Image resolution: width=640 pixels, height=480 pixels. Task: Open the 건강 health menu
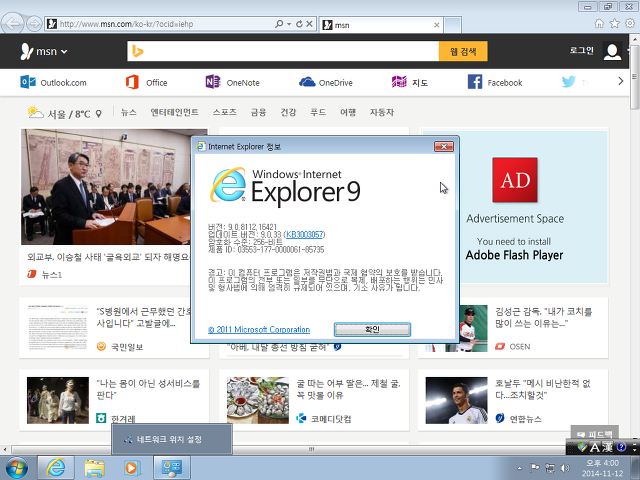click(288, 112)
